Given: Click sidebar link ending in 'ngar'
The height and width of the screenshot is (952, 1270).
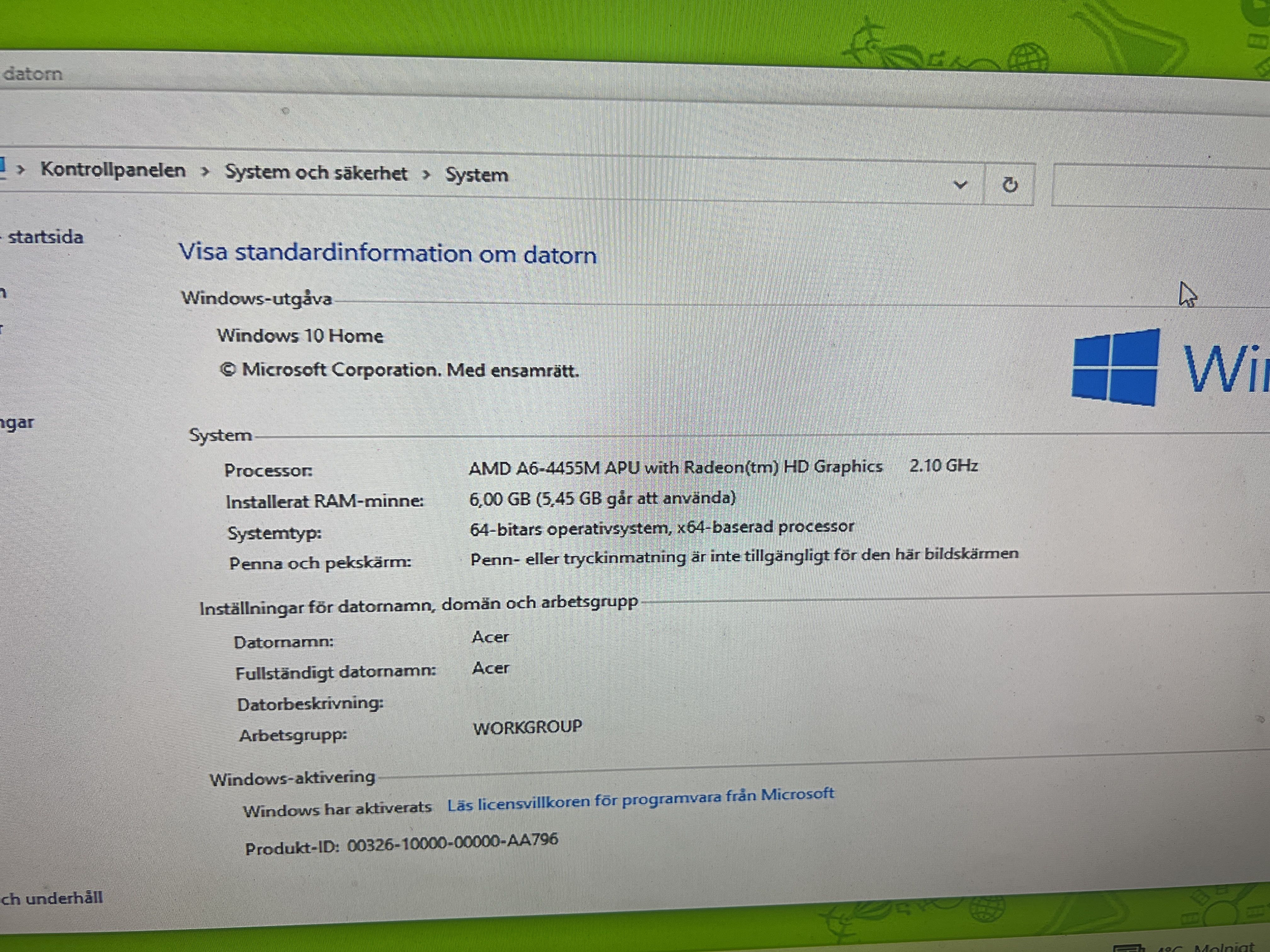Looking at the screenshot, I should 17,423.
